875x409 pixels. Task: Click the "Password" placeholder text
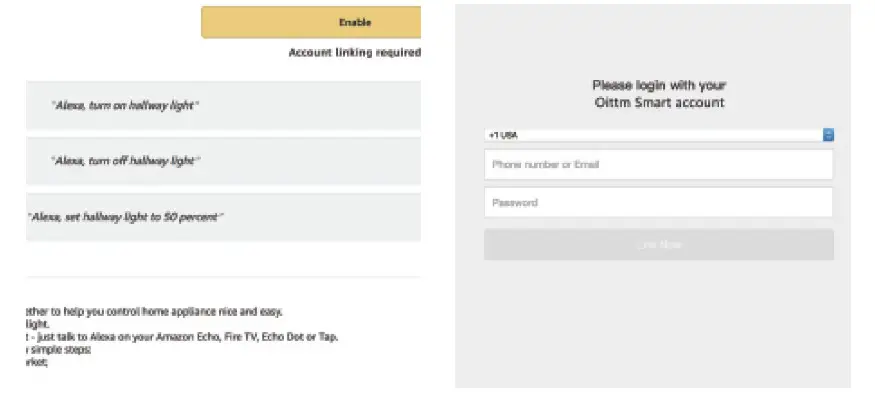515,203
